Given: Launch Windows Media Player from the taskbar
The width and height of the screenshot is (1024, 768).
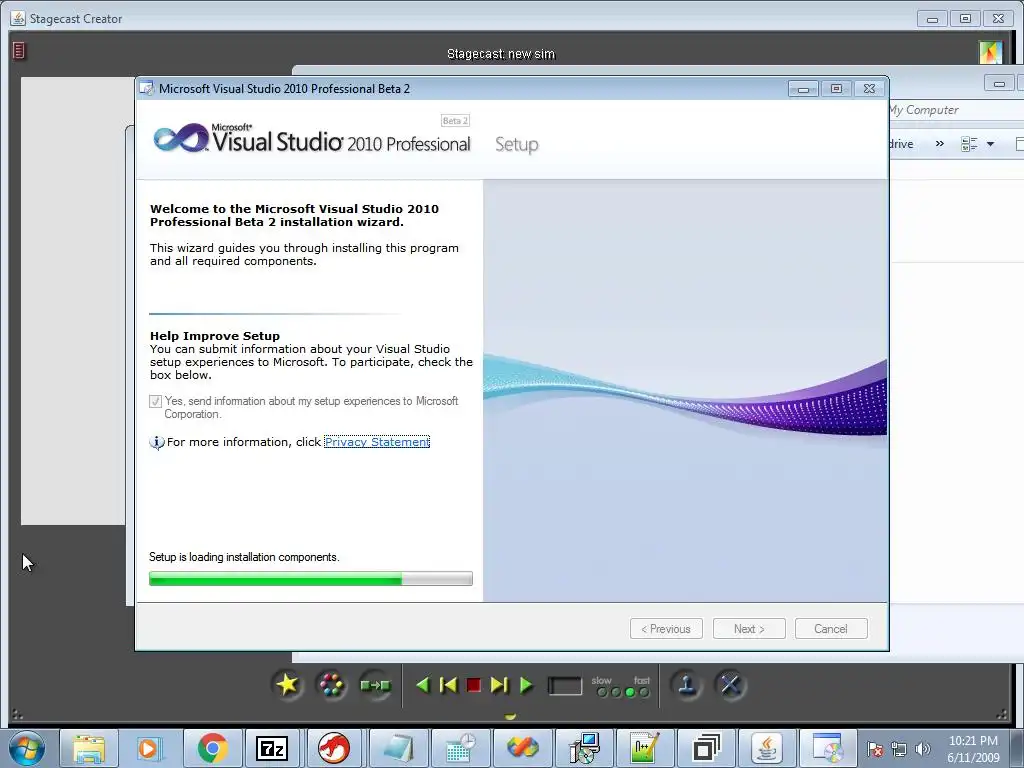Looking at the screenshot, I should 149,748.
